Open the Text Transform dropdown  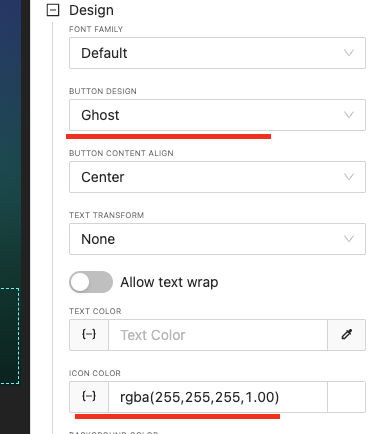tap(217, 239)
